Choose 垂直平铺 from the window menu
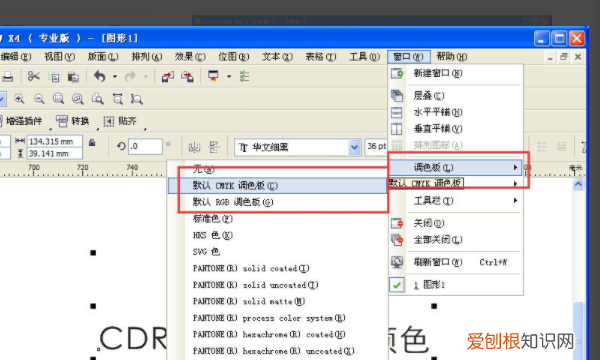 pos(455,129)
